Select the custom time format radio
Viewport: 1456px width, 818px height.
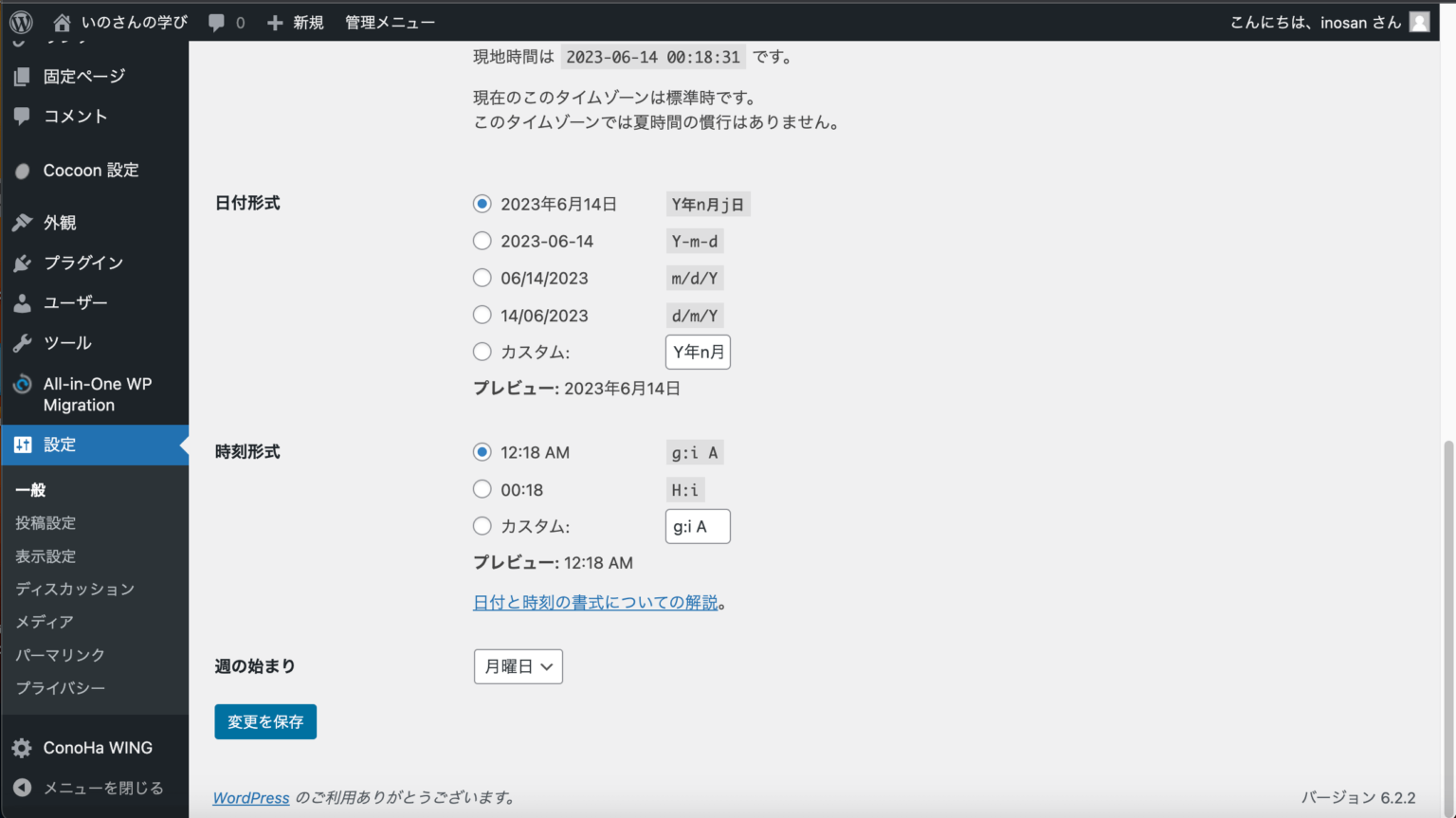[482, 526]
